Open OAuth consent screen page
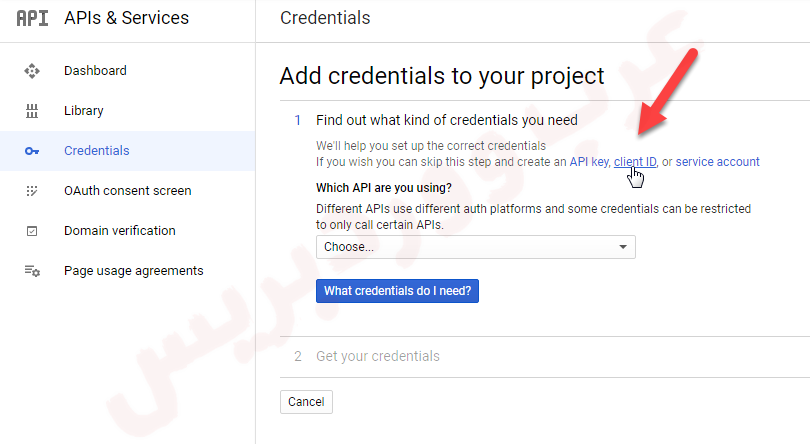 (x=127, y=191)
